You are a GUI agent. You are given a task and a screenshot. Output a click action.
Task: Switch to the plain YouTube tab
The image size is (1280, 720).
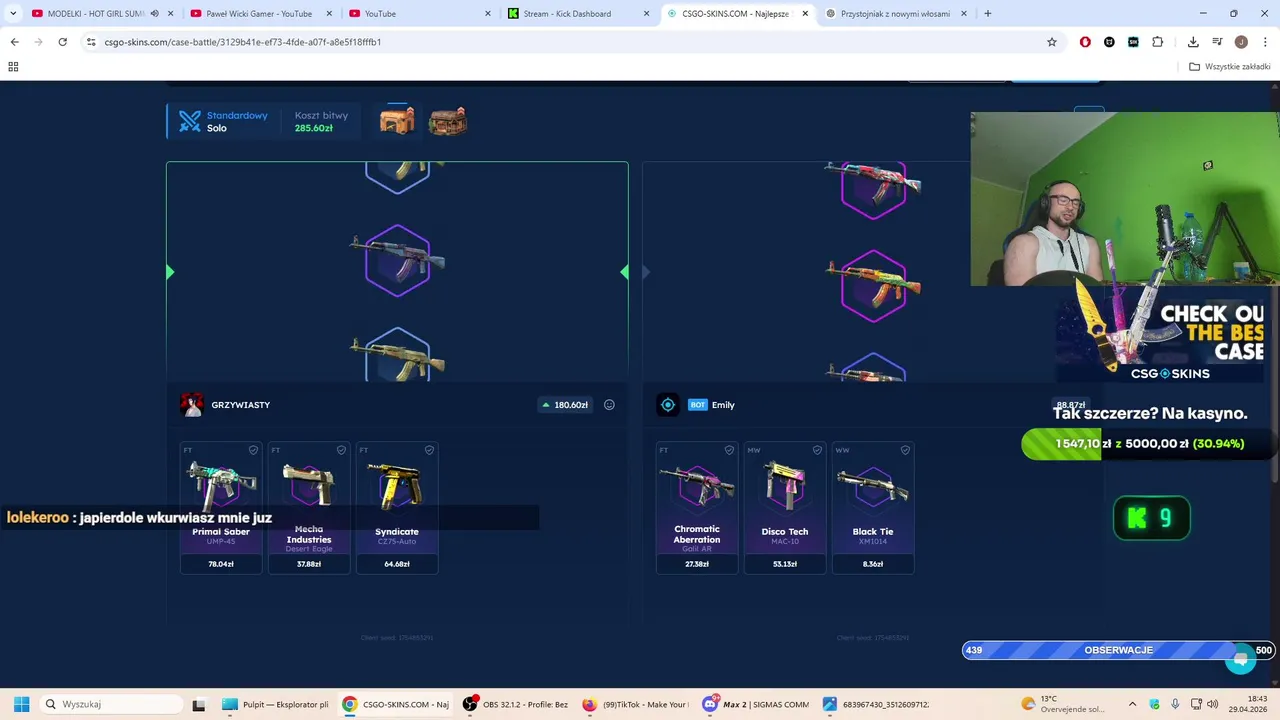420,14
